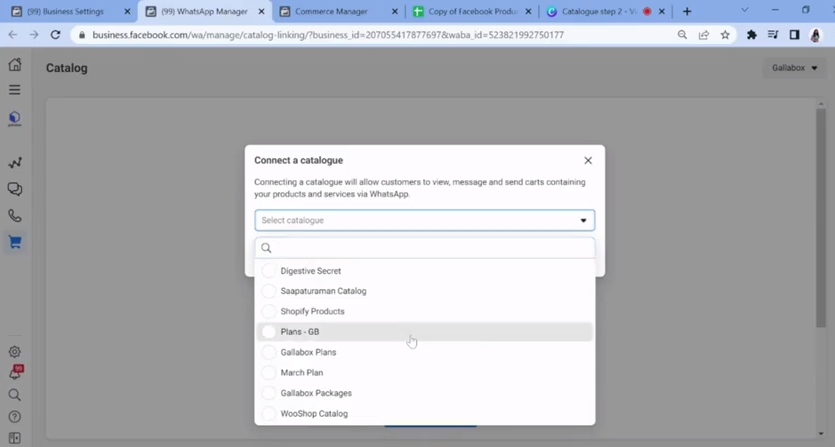Select the Saapaturaman Catalog radio button
This screenshot has width=835, height=447.
(x=269, y=291)
